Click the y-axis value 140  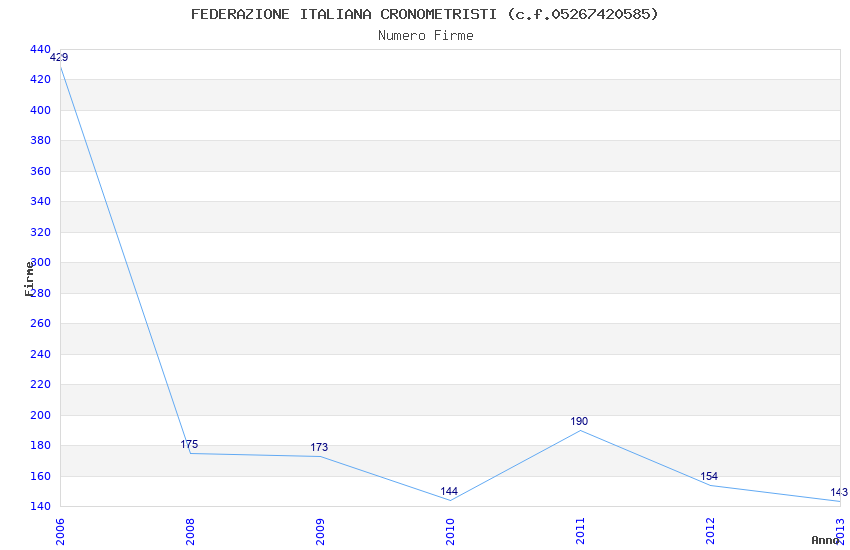coord(41,506)
